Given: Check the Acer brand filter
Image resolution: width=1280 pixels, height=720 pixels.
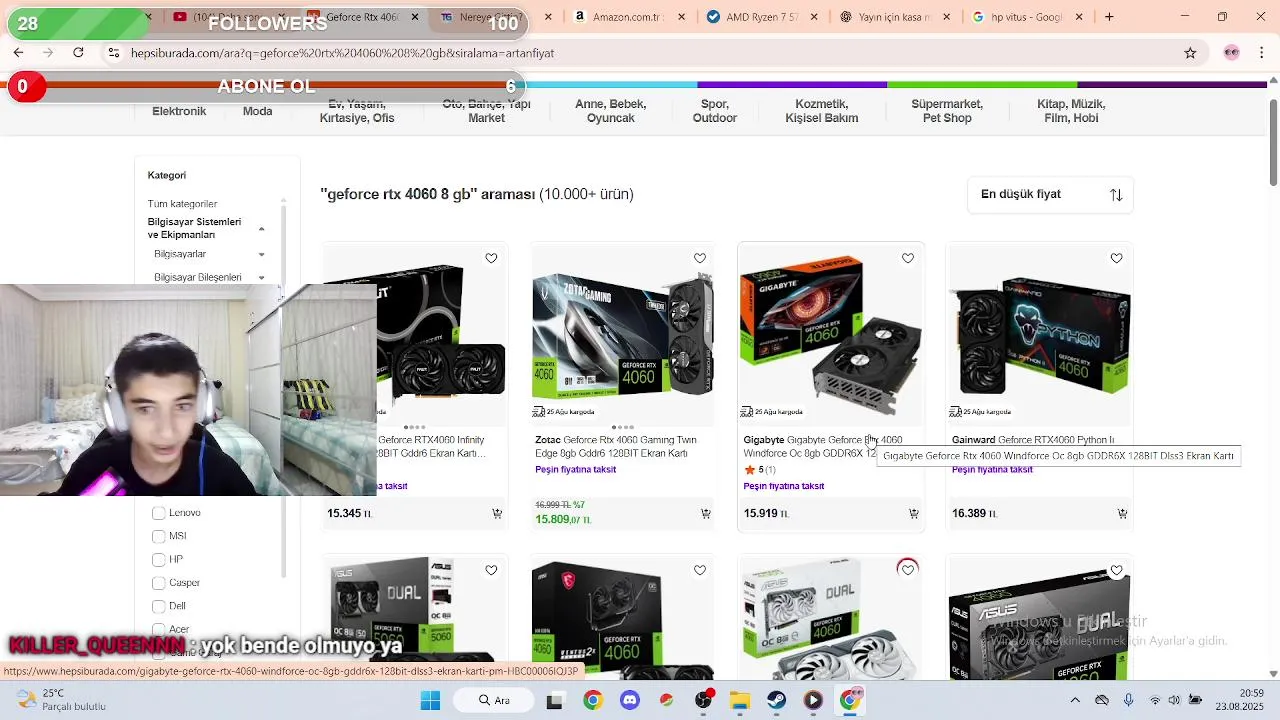Looking at the screenshot, I should click(158, 629).
